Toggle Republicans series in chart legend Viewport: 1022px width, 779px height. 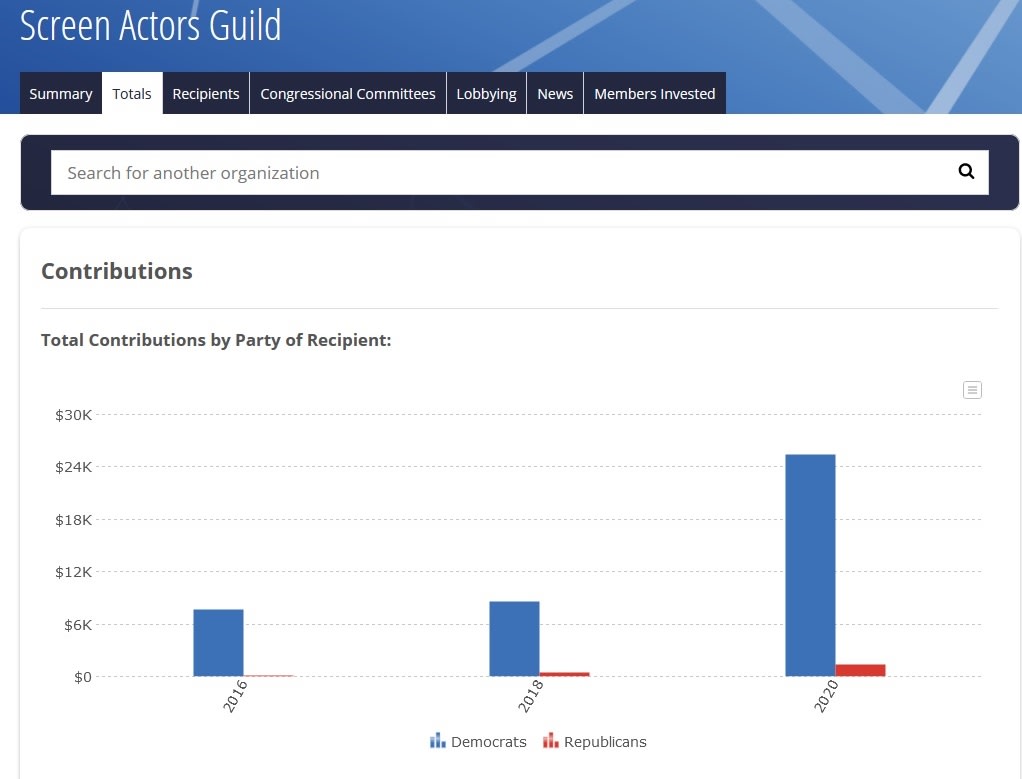(594, 741)
